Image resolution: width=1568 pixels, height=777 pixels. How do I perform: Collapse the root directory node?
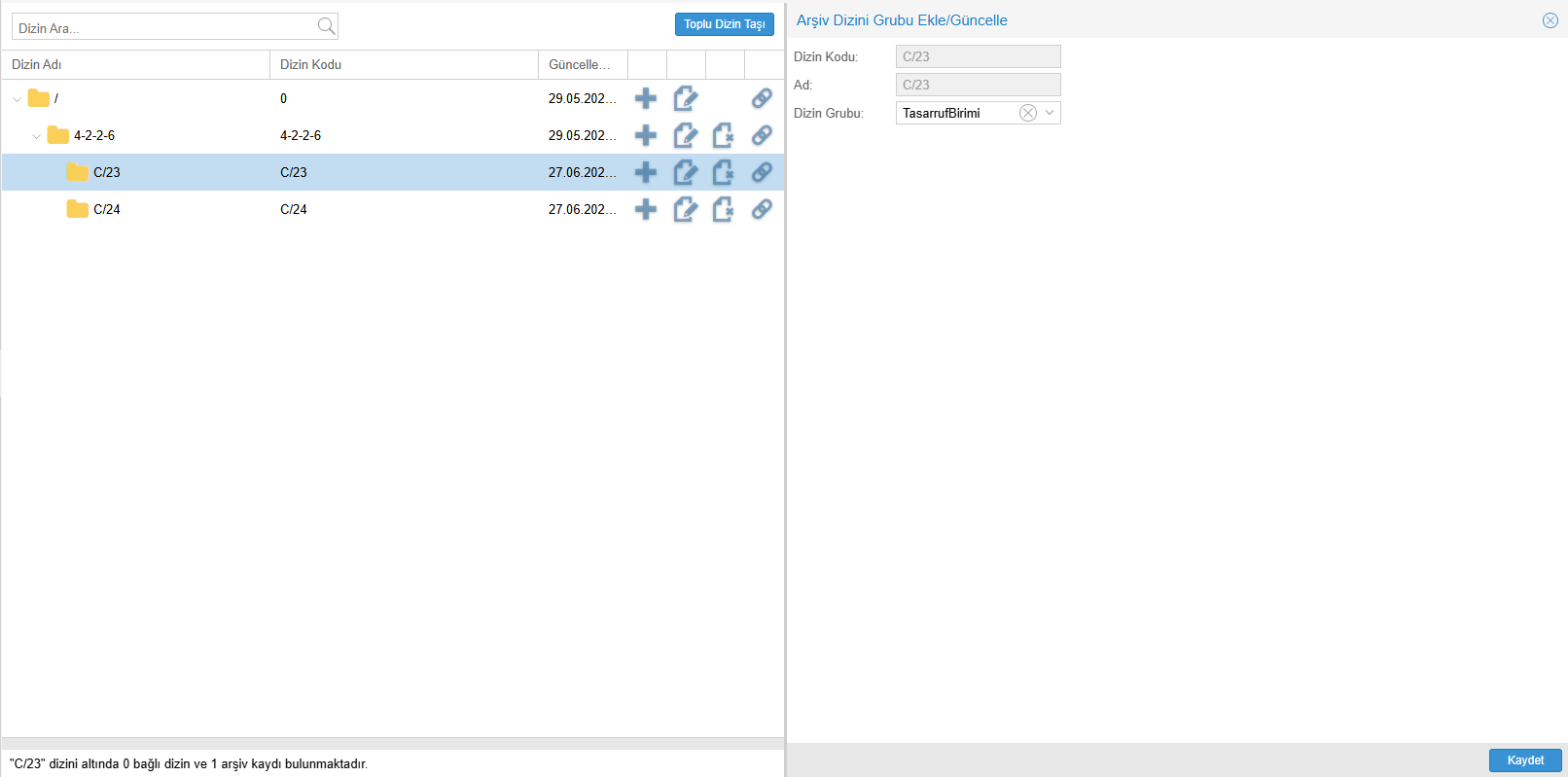coord(17,99)
